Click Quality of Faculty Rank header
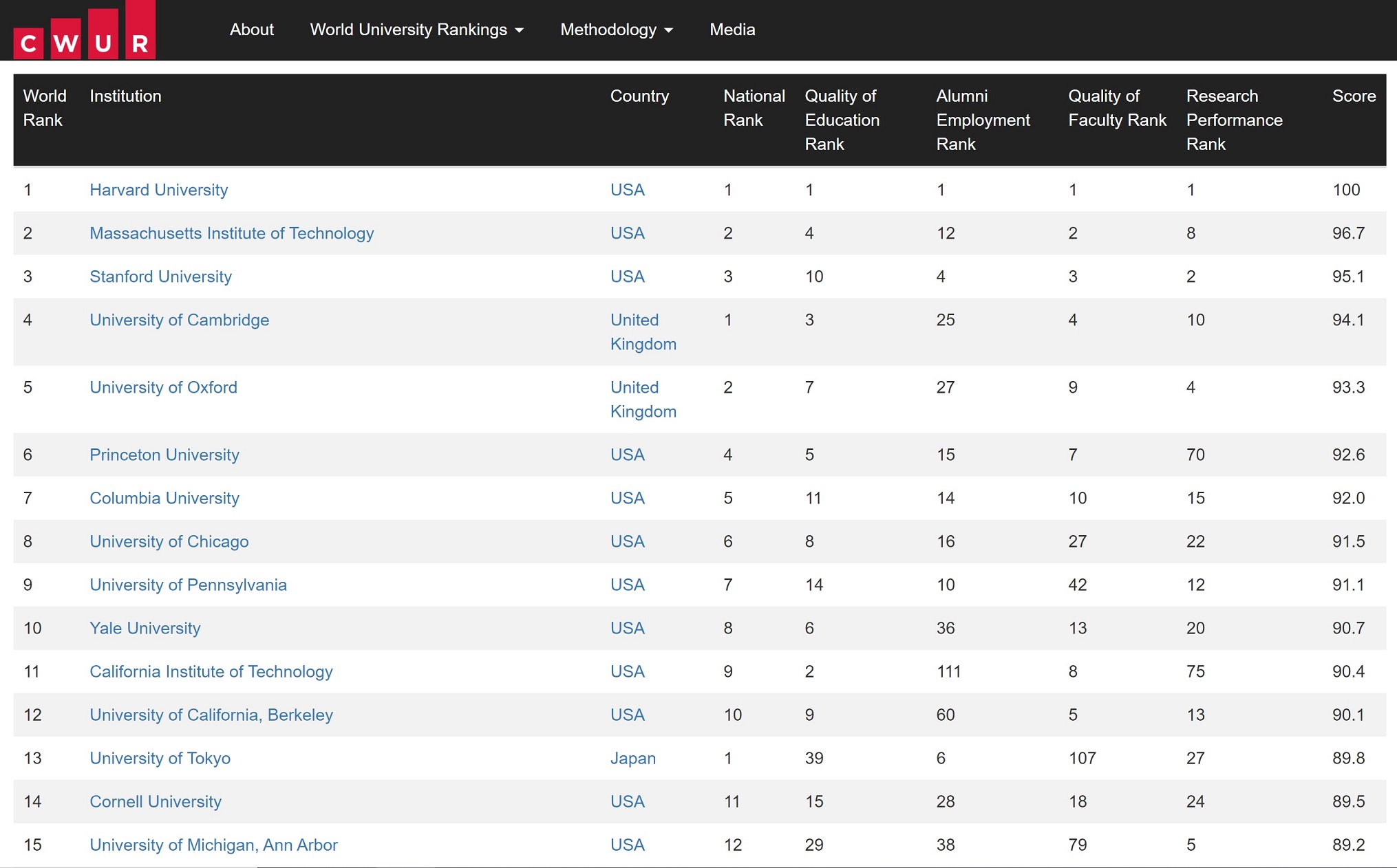This screenshot has width=1397, height=868. tap(1118, 108)
